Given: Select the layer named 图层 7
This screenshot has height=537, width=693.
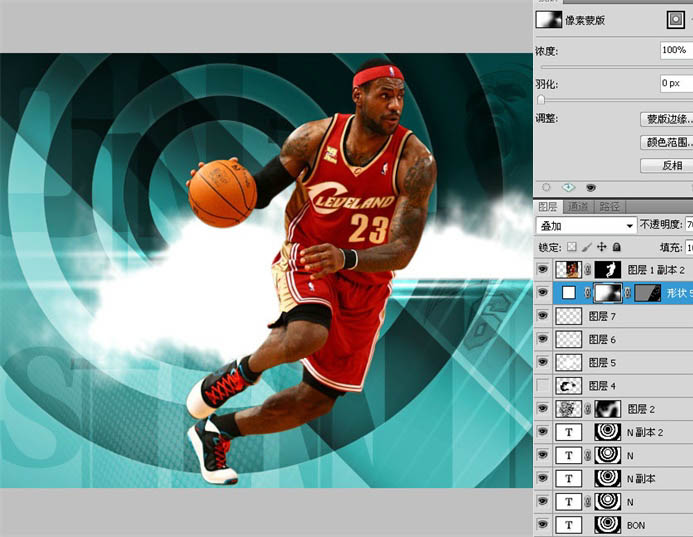Looking at the screenshot, I should [x=602, y=316].
